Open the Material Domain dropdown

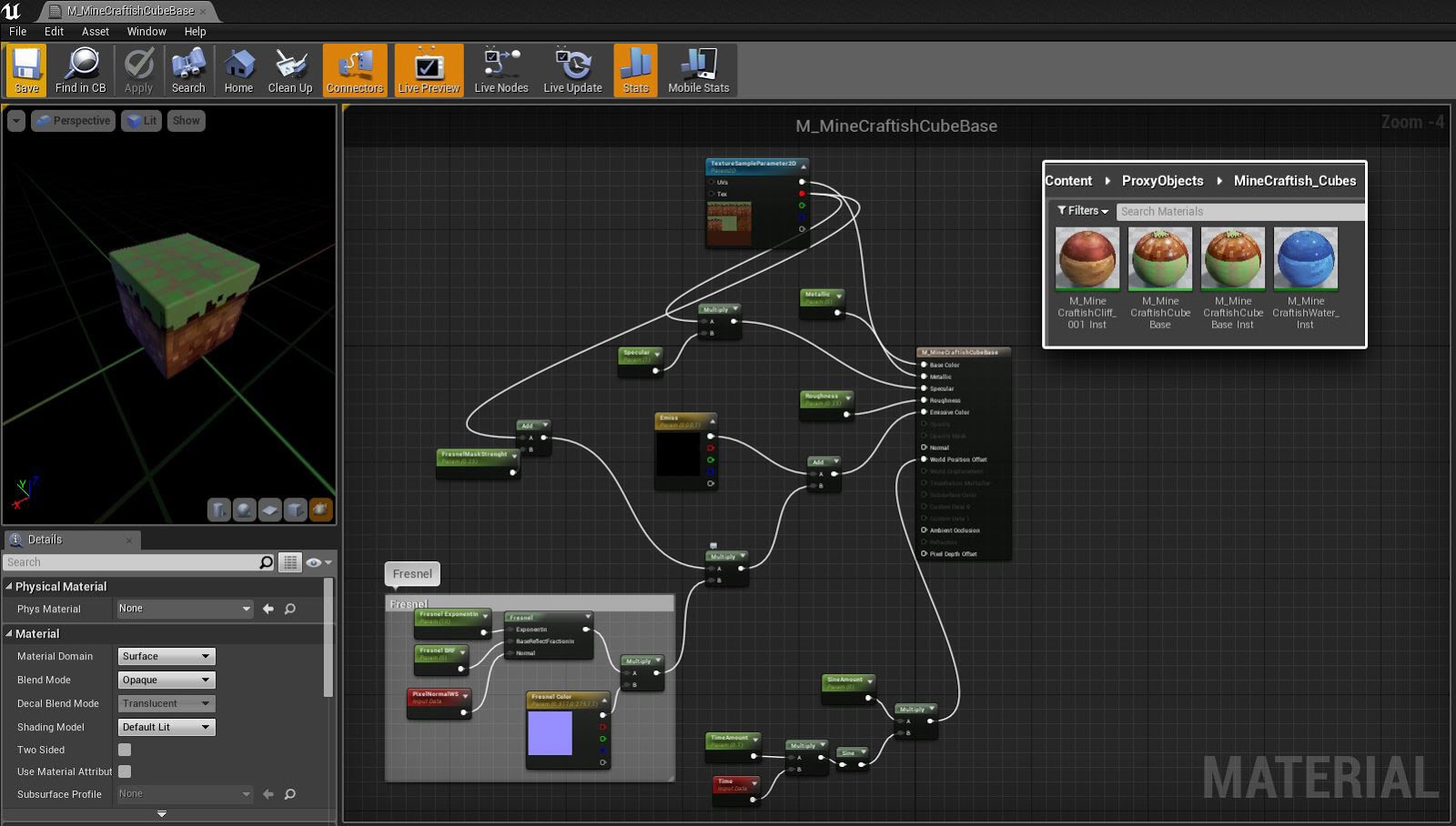(167, 656)
